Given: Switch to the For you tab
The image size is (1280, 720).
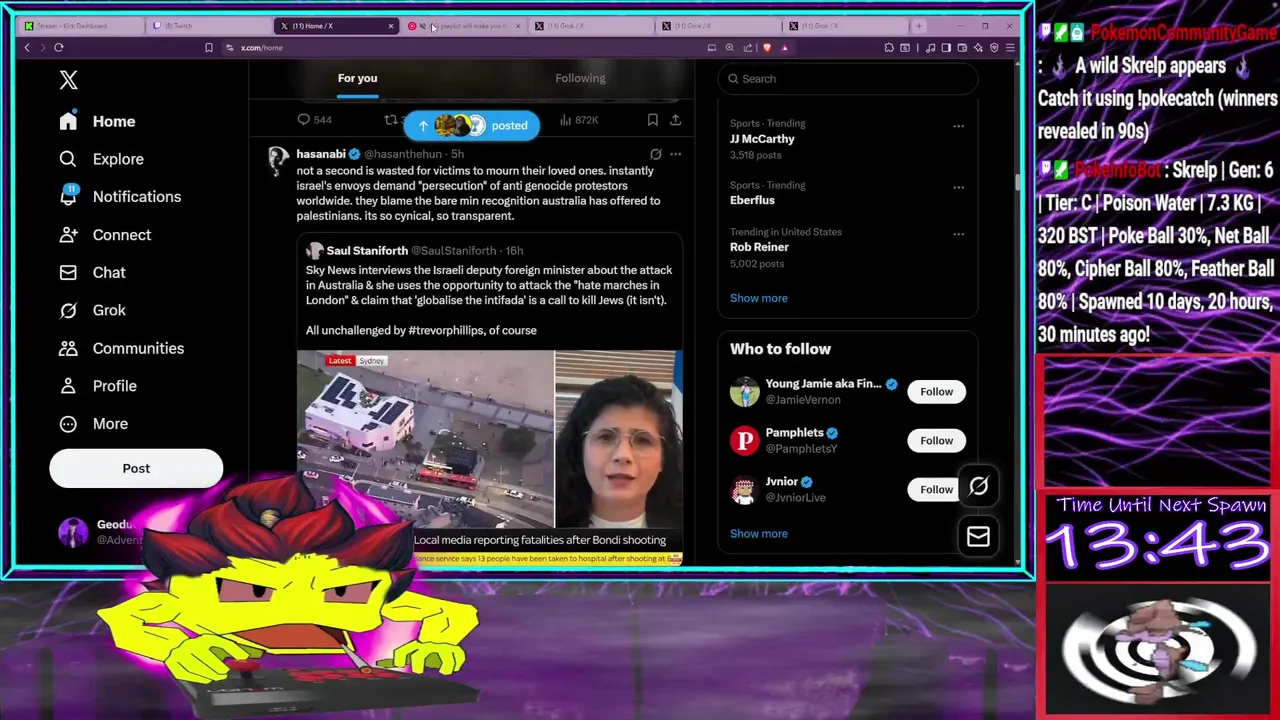Looking at the screenshot, I should [357, 78].
